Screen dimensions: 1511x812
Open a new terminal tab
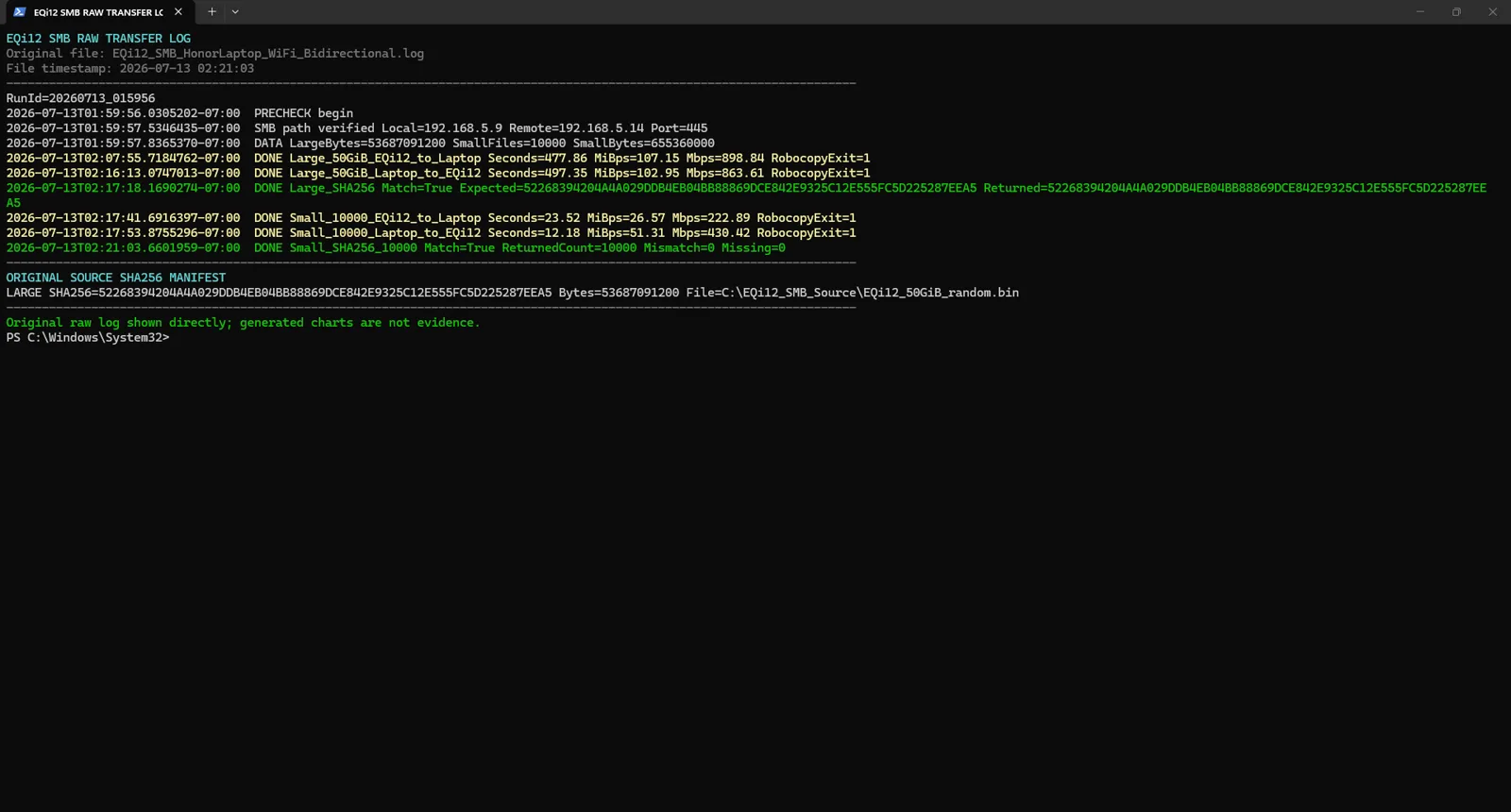point(212,12)
